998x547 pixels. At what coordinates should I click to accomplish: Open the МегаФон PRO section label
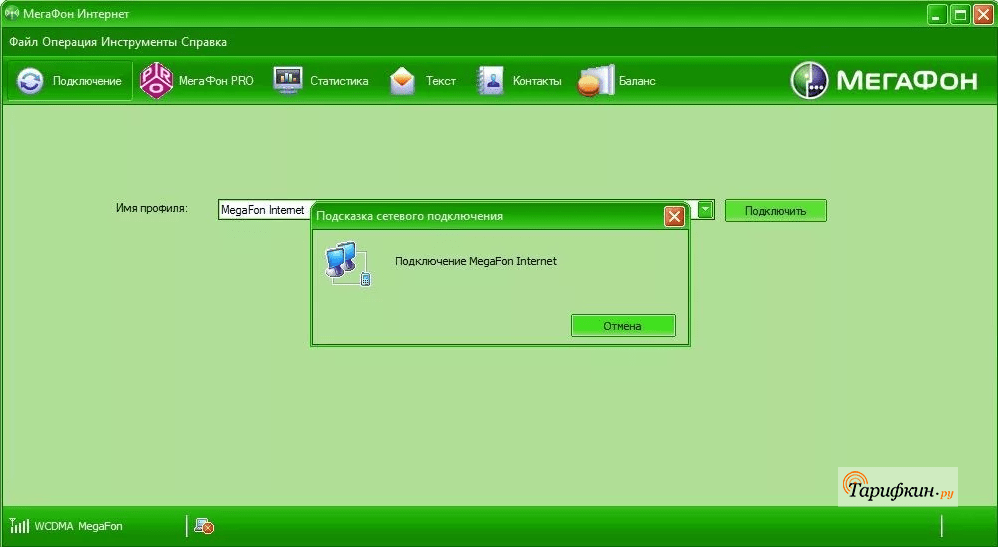[216, 81]
